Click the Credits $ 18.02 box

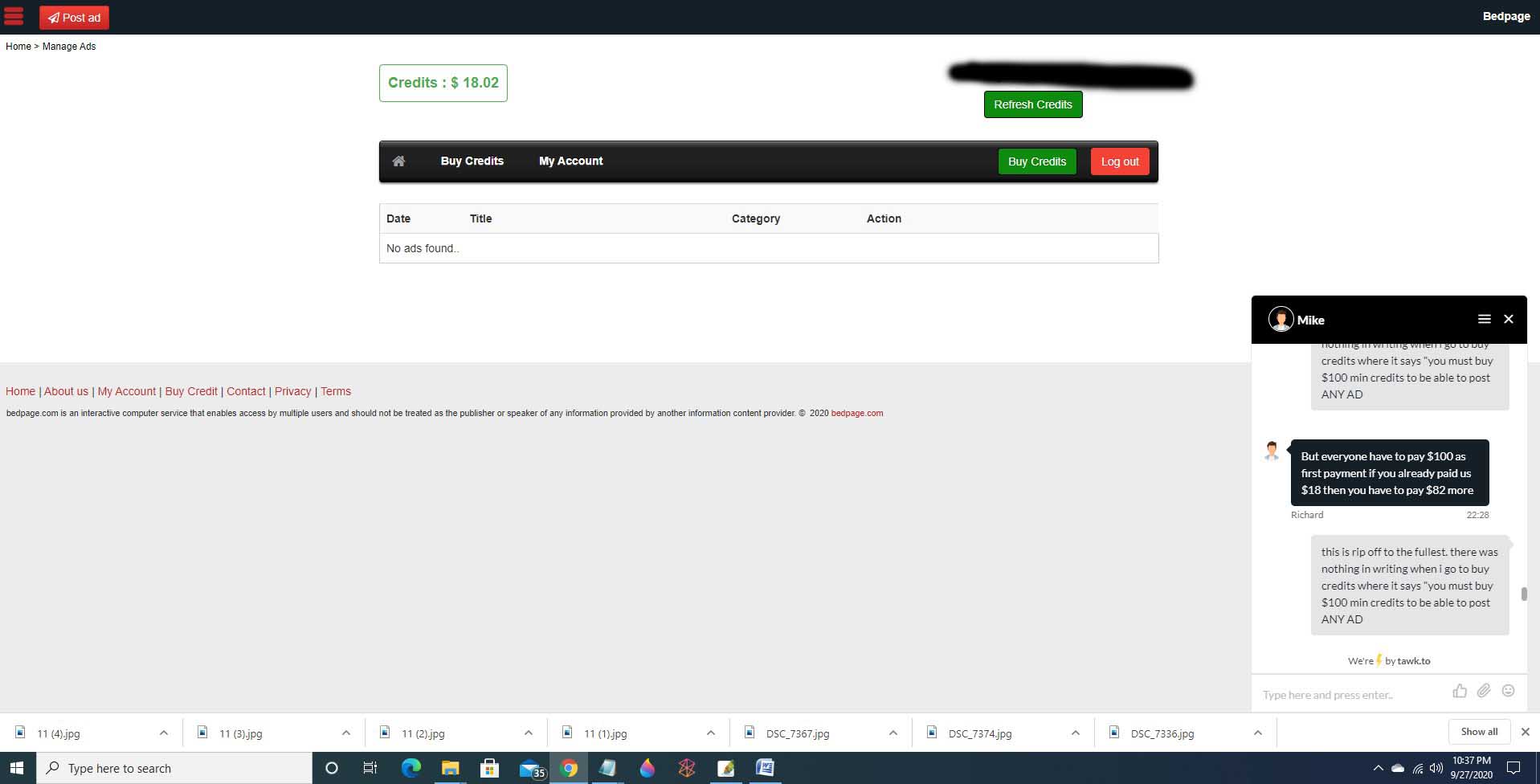coord(443,83)
